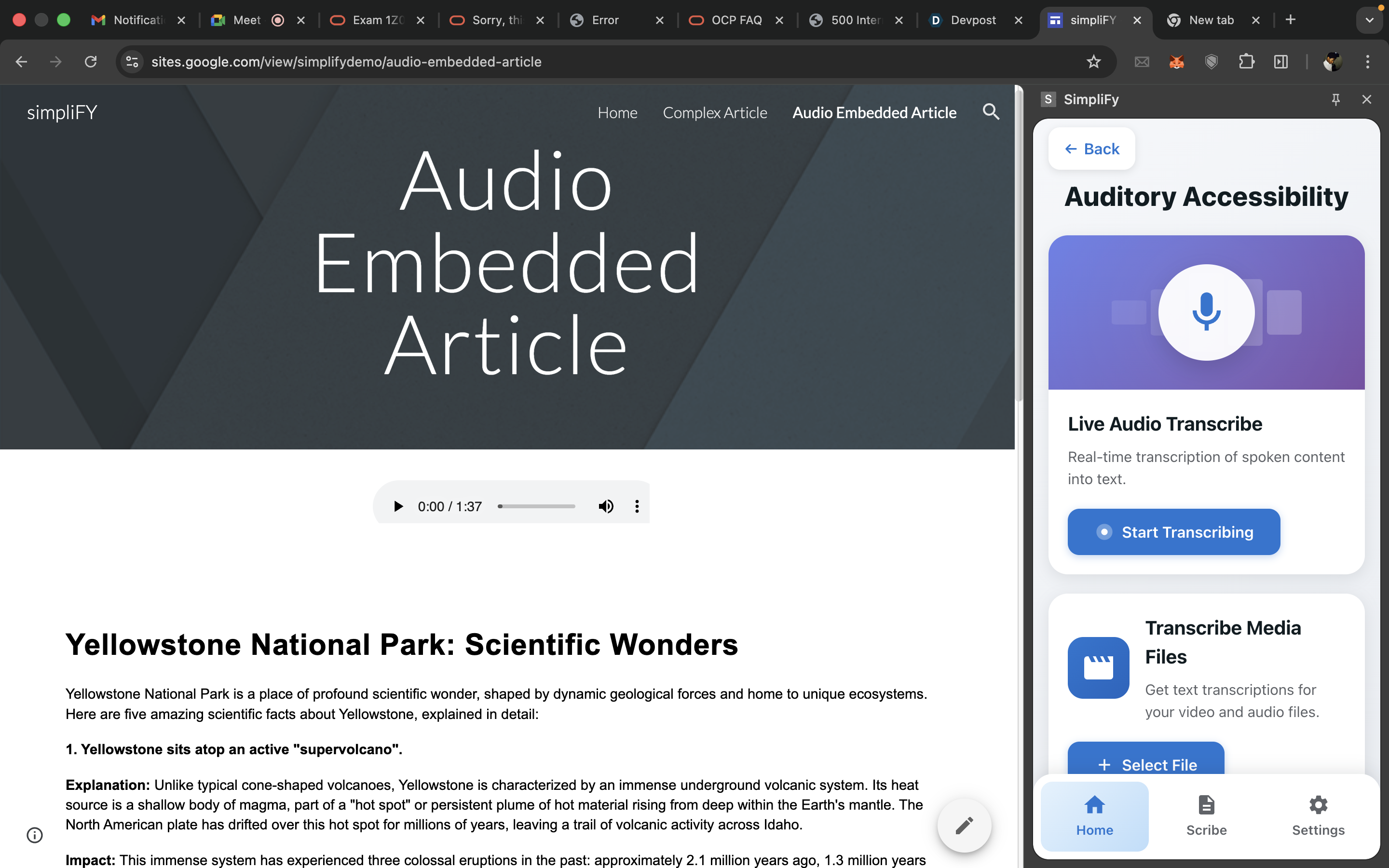Bookmark this page with star icon

pos(1093,61)
